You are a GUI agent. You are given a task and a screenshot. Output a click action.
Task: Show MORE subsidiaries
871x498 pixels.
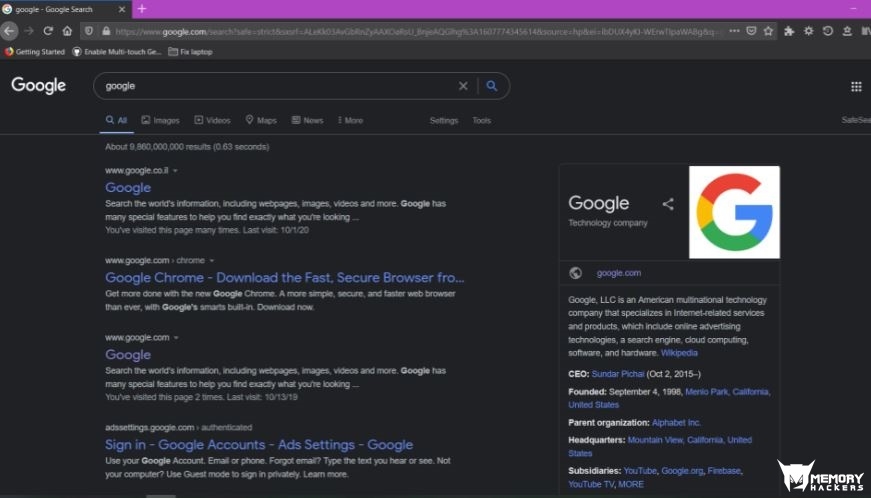click(631, 484)
